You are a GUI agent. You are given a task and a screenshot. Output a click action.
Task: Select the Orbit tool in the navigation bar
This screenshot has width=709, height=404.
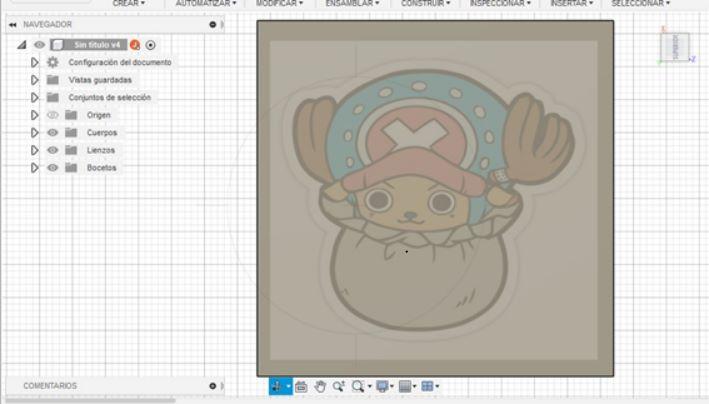[x=277, y=386]
